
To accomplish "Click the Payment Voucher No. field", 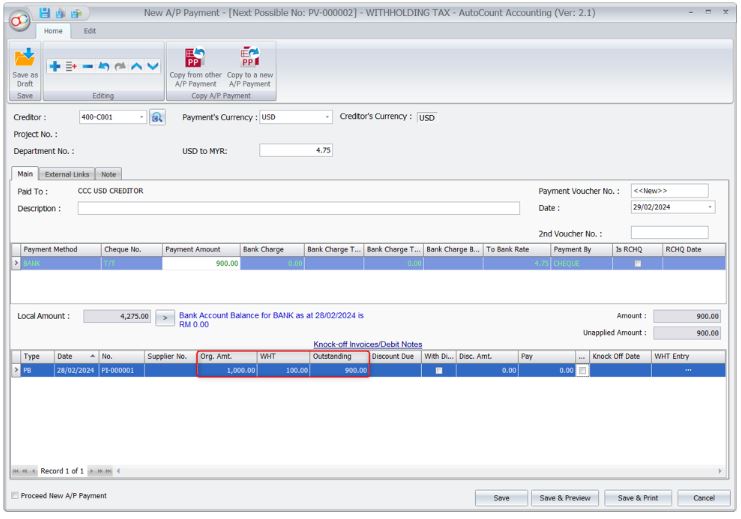I will point(670,191).
